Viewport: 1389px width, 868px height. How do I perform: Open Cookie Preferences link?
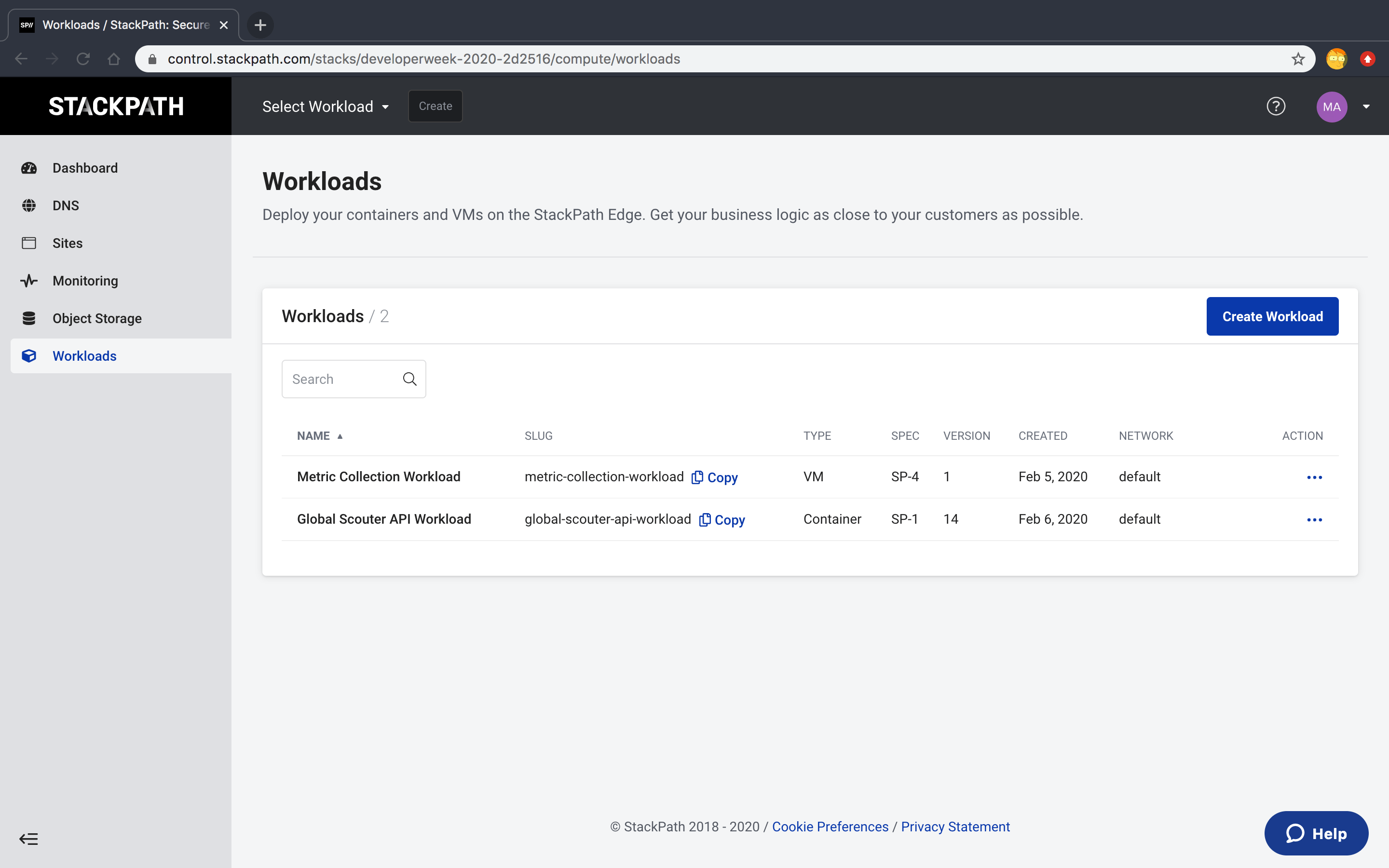pos(830,827)
